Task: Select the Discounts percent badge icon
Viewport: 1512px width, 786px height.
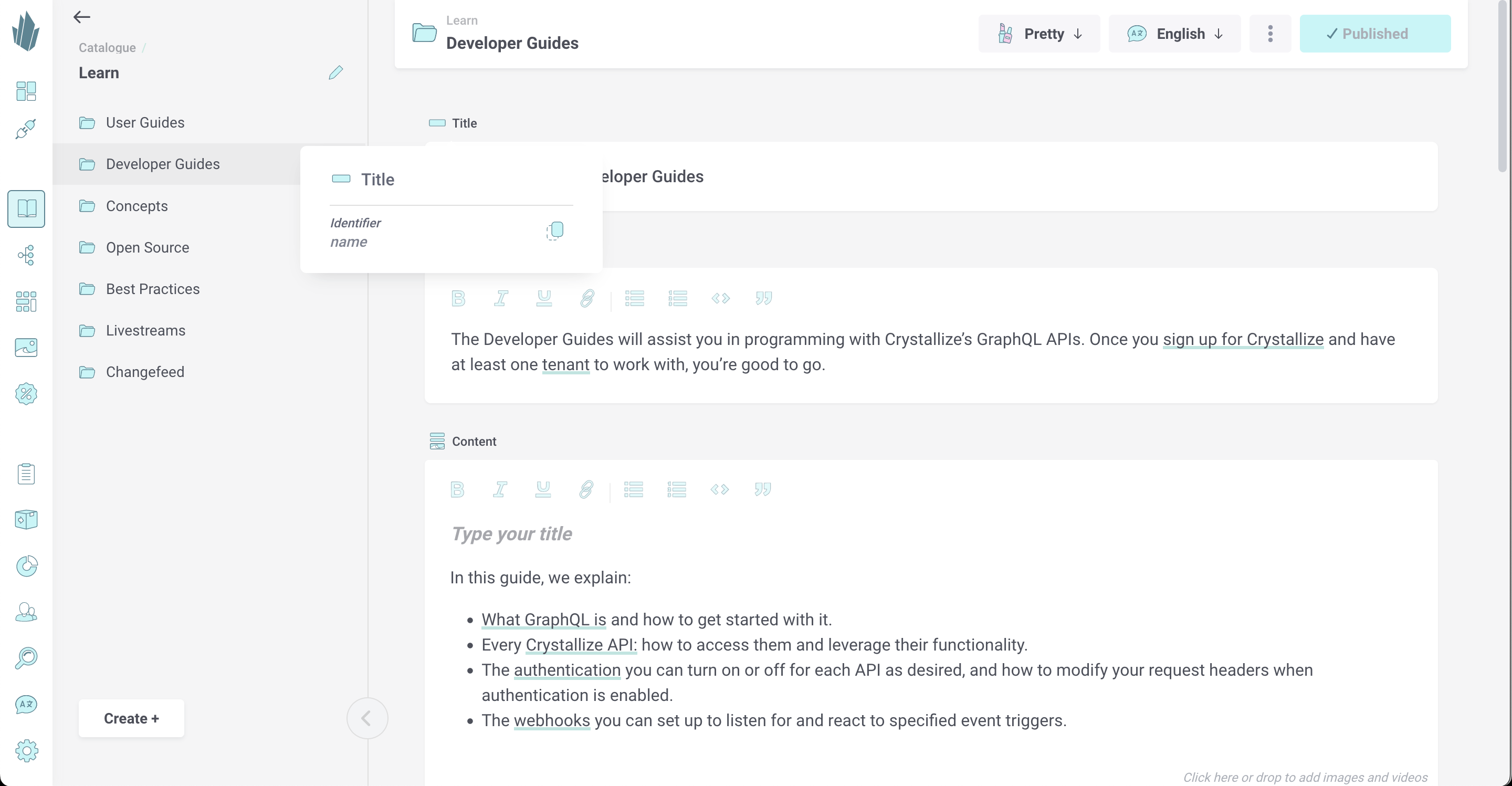Action: (26, 394)
